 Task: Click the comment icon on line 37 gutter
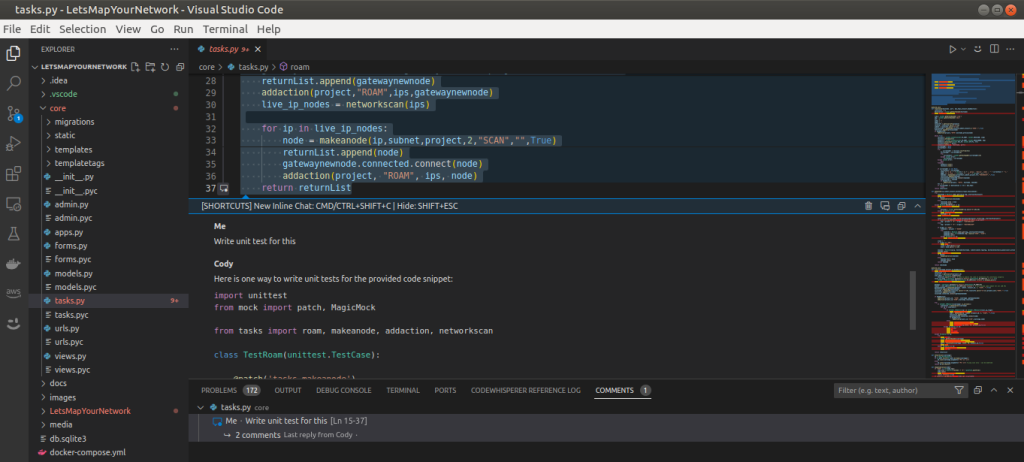tap(223, 188)
